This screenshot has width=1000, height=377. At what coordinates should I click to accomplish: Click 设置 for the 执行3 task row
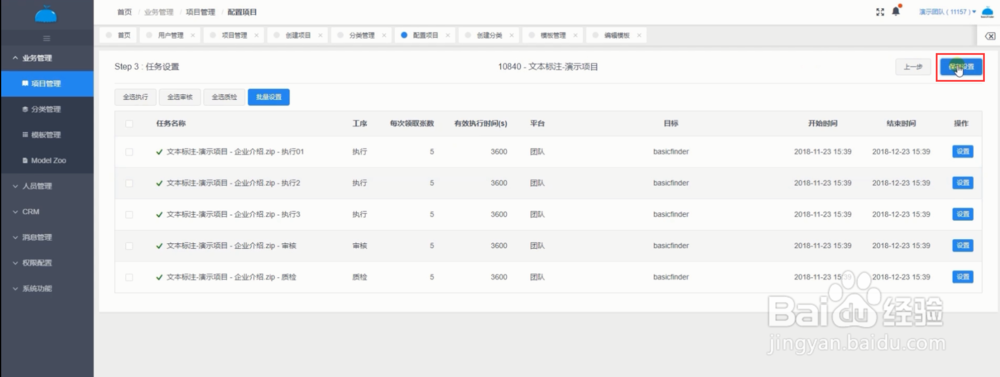(962, 214)
